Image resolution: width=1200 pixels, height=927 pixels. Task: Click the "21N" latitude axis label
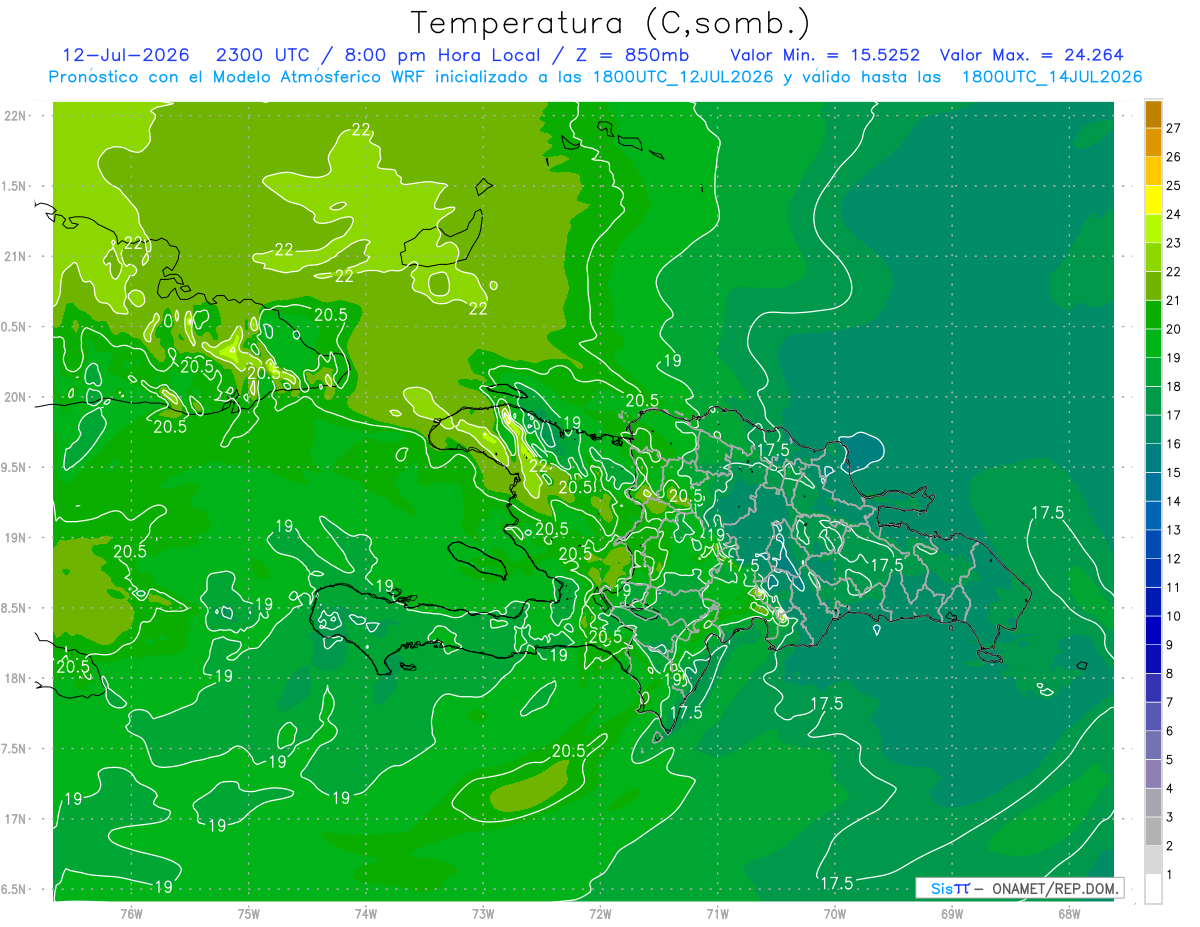pyautogui.click(x=16, y=256)
